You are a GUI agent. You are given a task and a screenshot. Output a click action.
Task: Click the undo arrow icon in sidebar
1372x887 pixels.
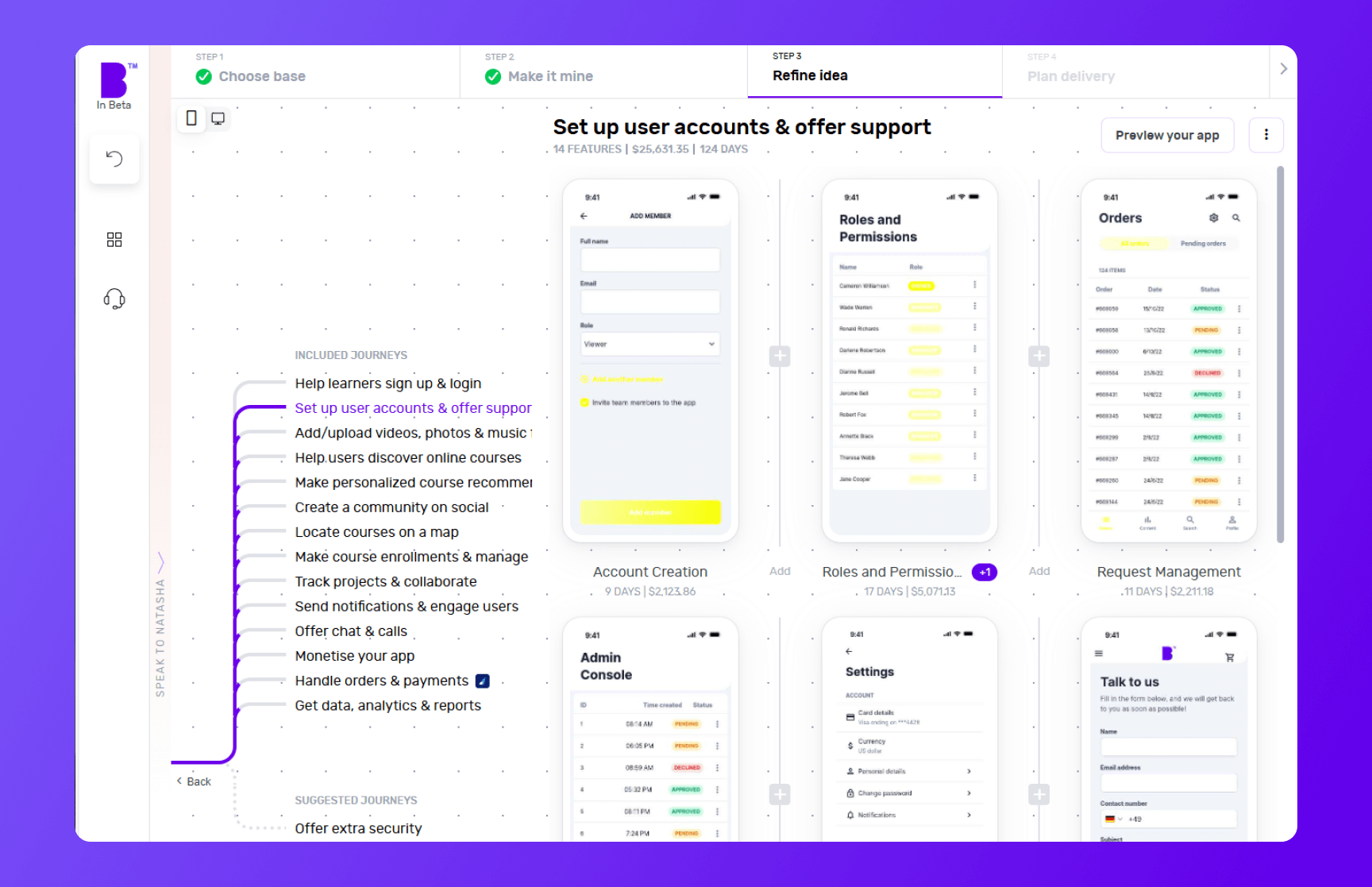coord(114,159)
